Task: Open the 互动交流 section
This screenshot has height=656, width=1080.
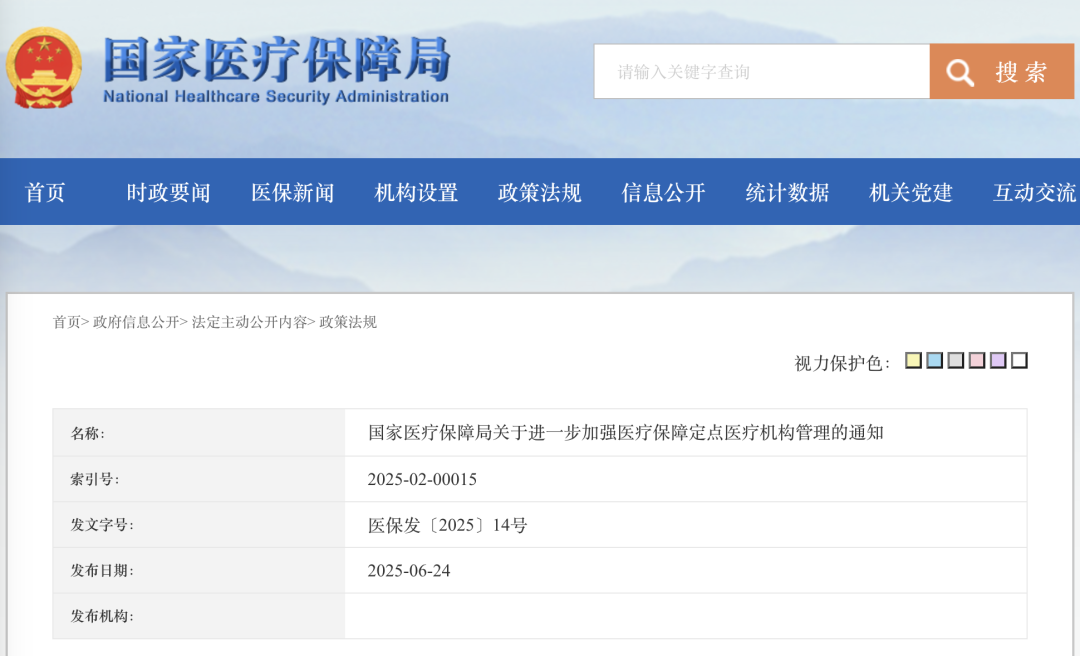Action: (x=1033, y=192)
